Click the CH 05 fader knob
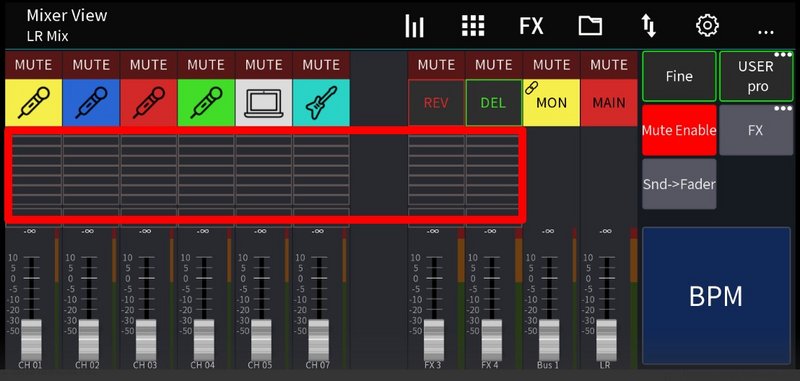 tap(261, 340)
